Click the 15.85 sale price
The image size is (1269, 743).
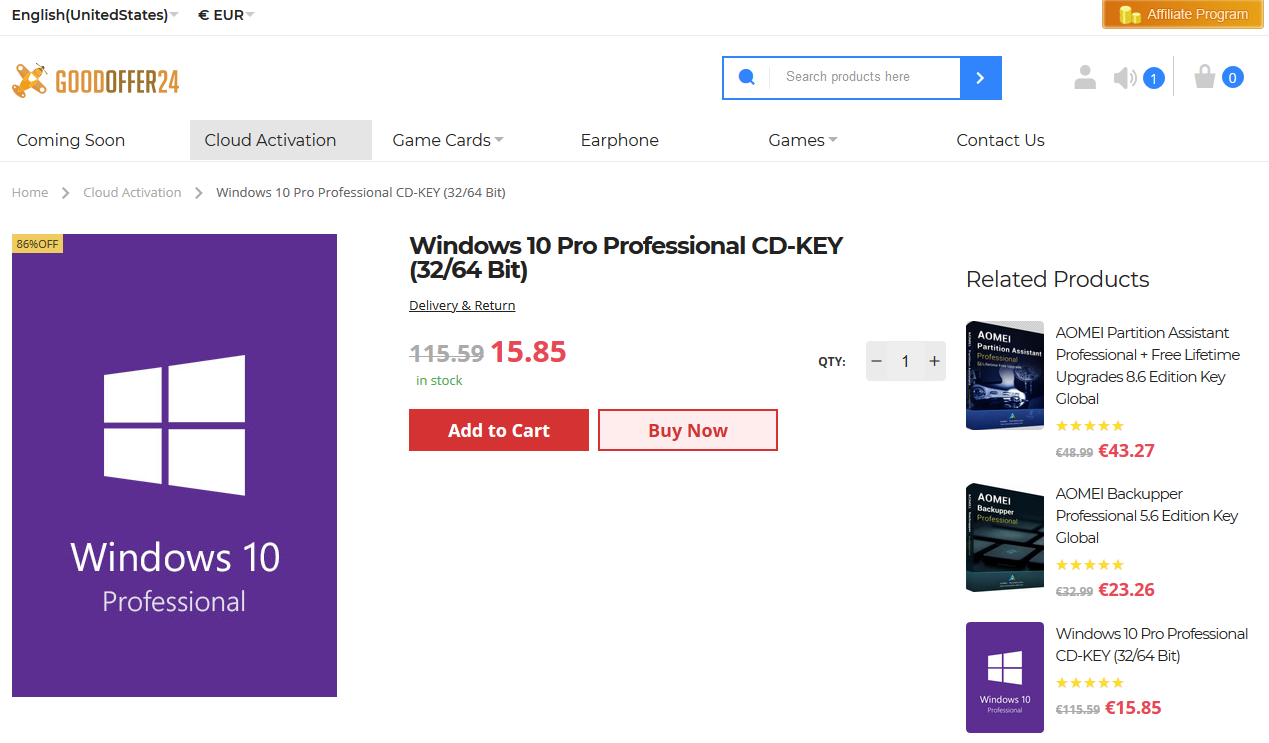[x=528, y=352]
